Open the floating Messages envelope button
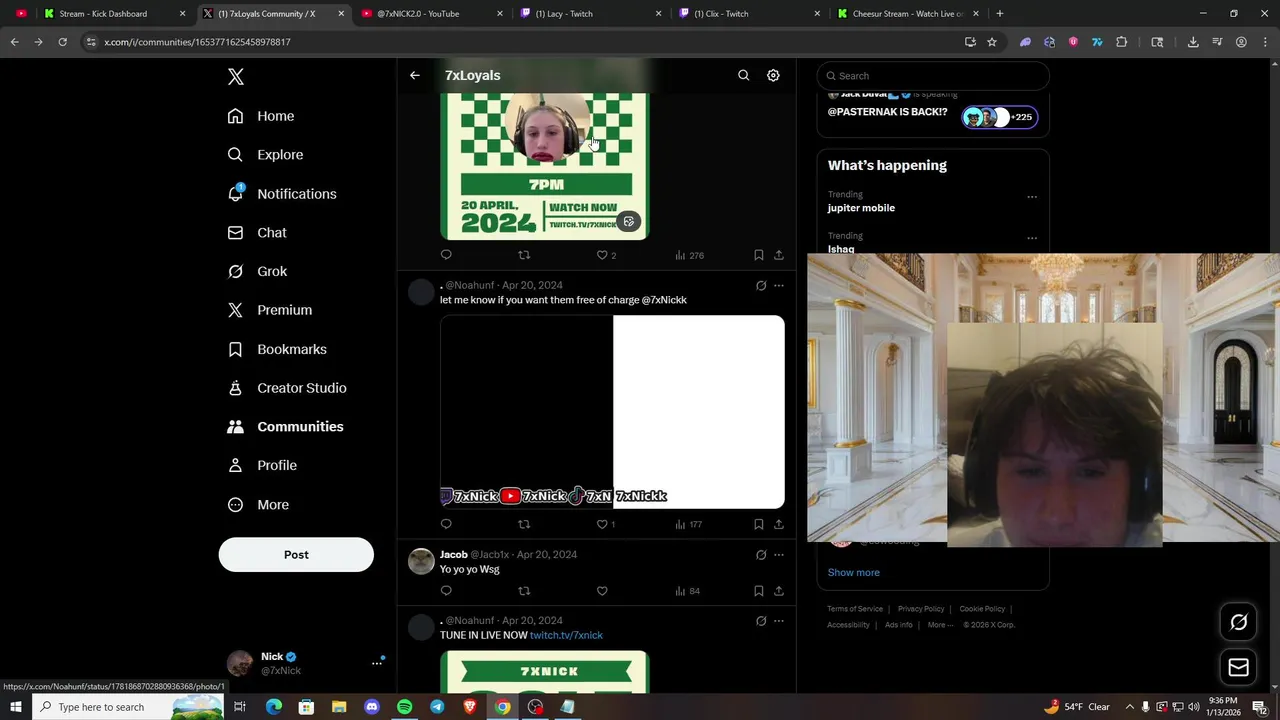The image size is (1280, 720). [1238, 668]
